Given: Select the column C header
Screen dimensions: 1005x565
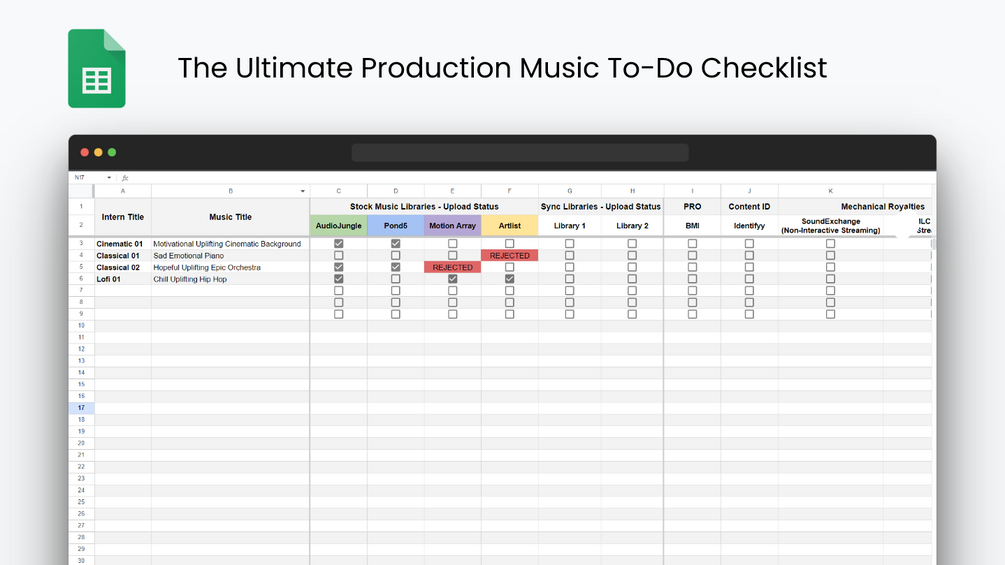Looking at the screenshot, I should click(339, 191).
